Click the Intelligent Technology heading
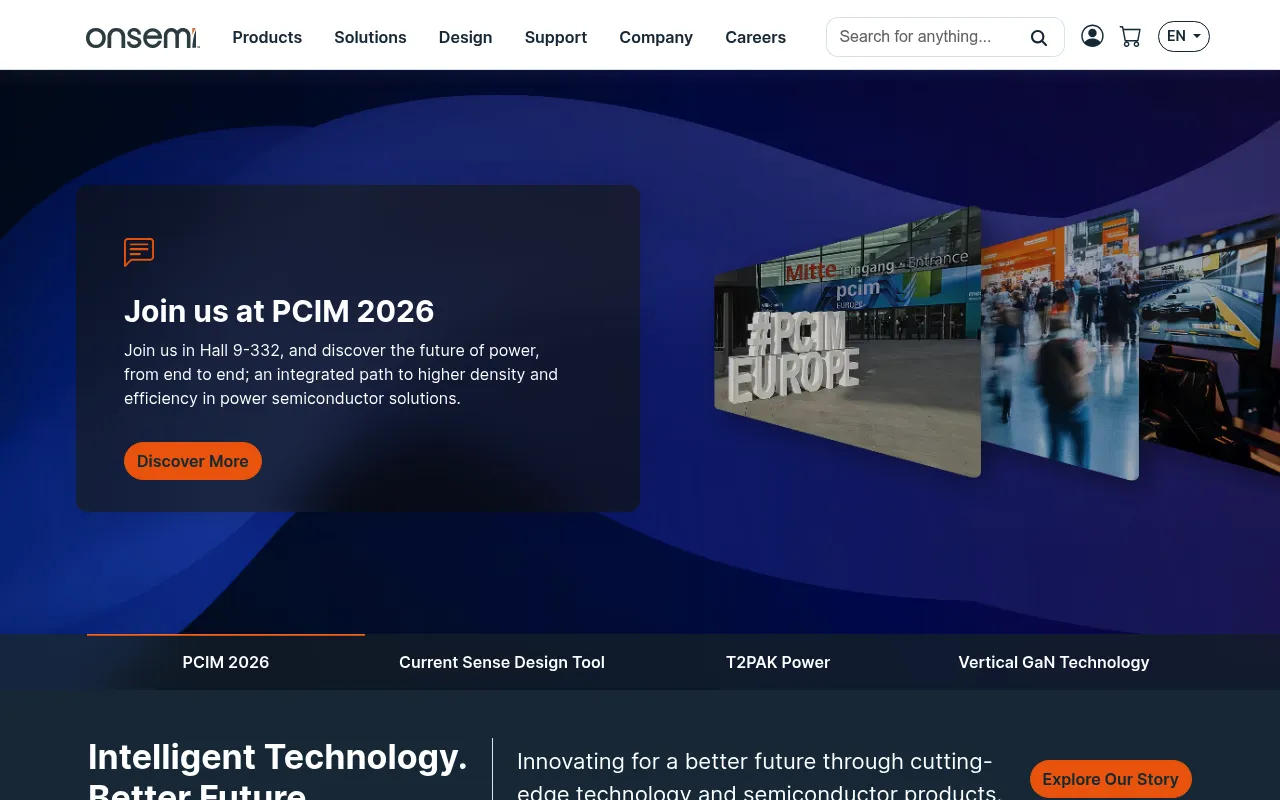This screenshot has height=800, width=1280. tap(278, 770)
